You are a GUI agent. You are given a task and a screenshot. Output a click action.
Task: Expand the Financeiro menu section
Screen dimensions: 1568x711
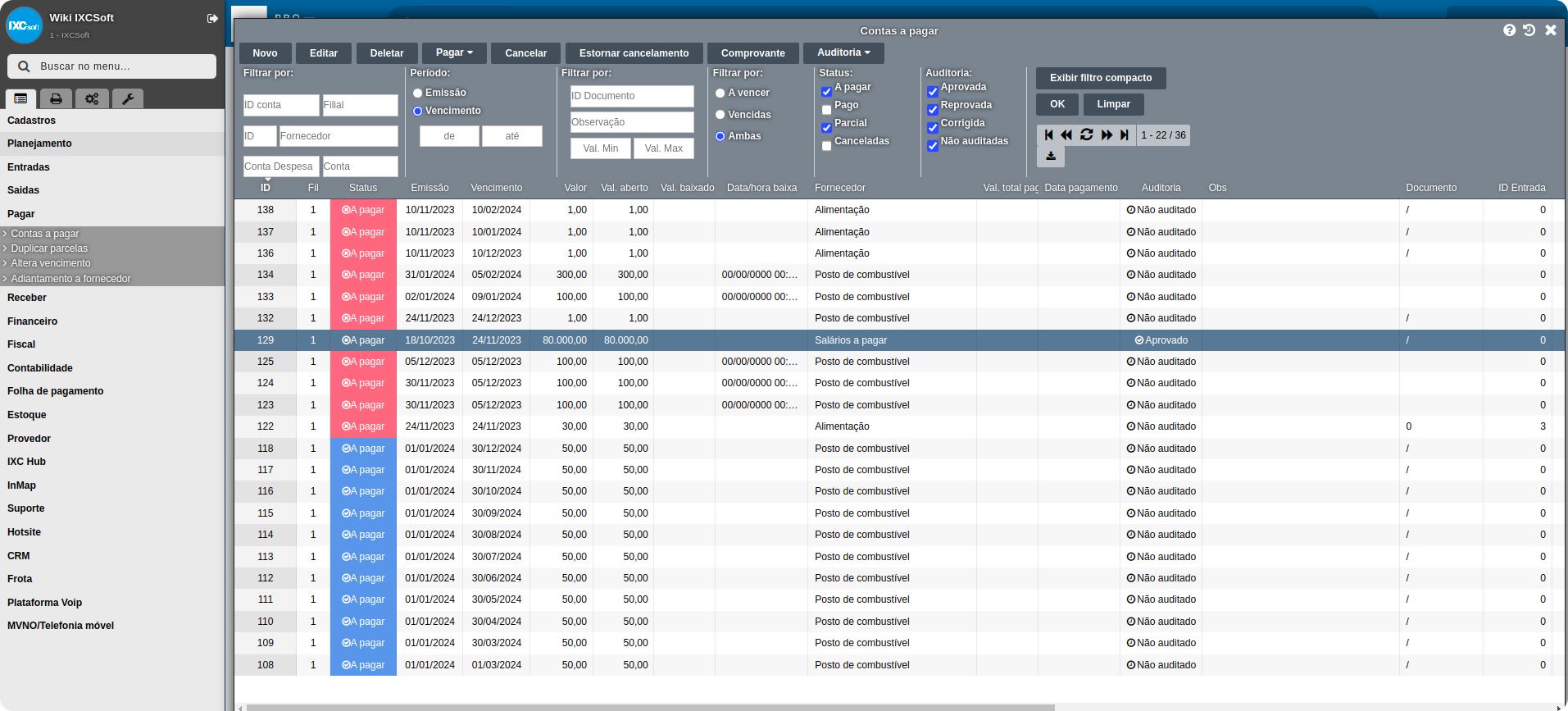[x=112, y=321]
